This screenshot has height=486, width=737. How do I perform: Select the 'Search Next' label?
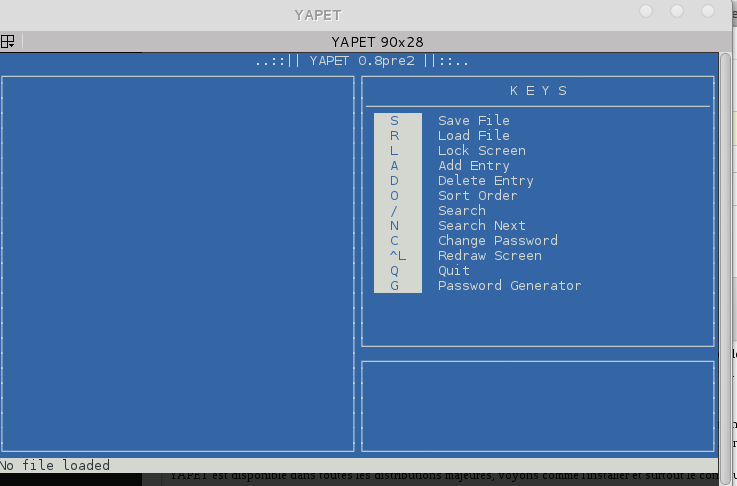click(482, 226)
